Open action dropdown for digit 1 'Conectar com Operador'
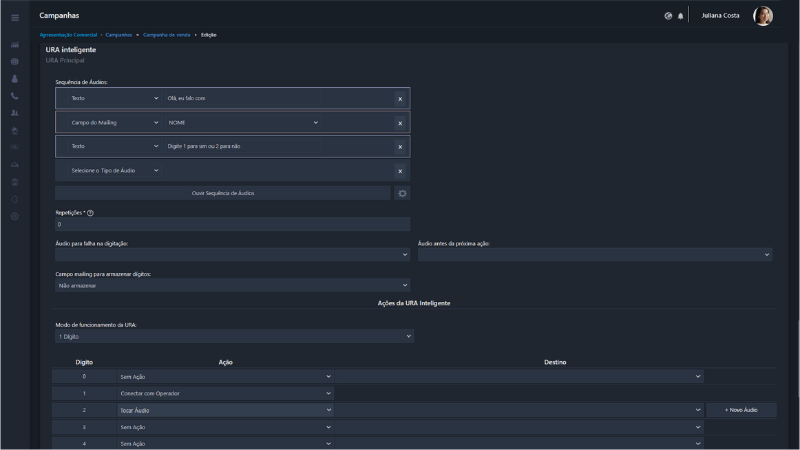Screen dimensions: 800x450 pyautogui.click(x=223, y=393)
